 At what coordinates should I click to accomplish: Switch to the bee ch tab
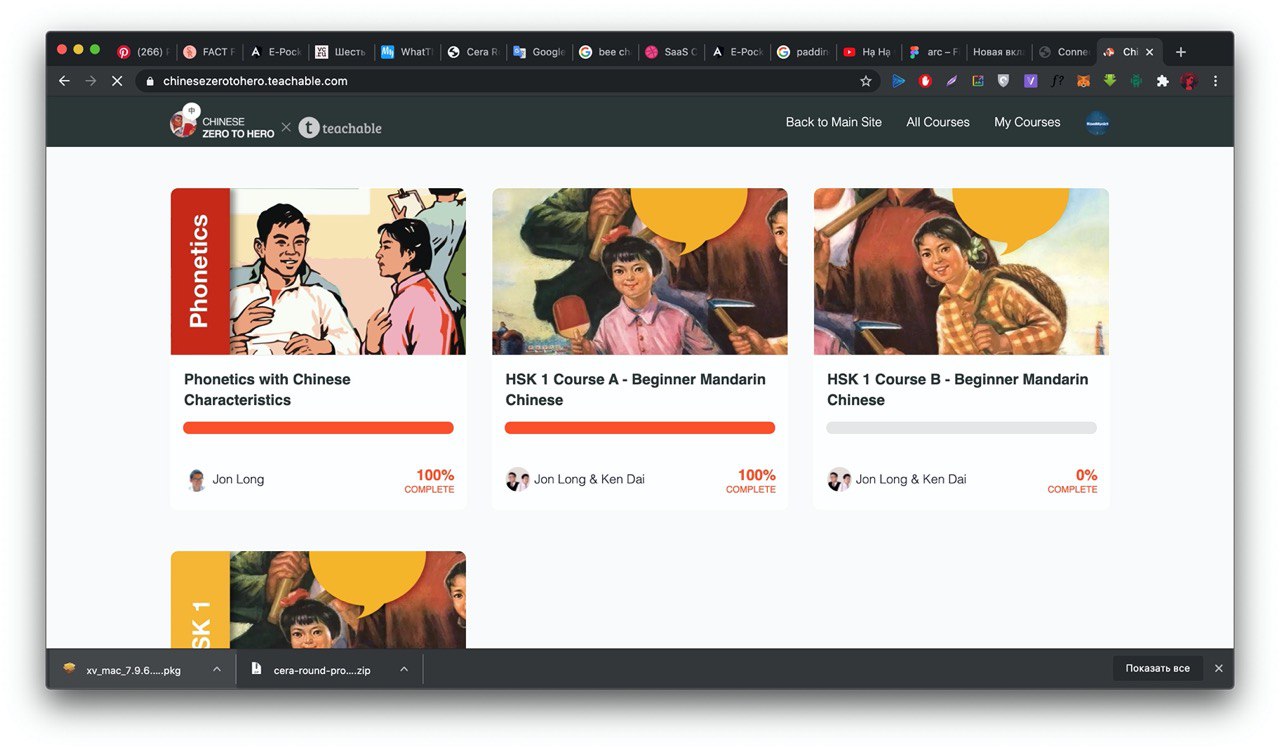click(x=604, y=52)
